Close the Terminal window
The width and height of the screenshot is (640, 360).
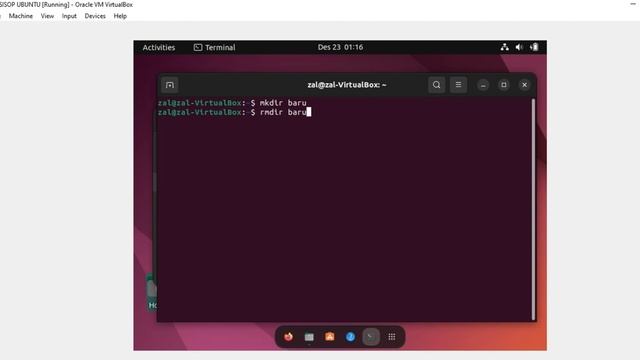[x=524, y=85]
